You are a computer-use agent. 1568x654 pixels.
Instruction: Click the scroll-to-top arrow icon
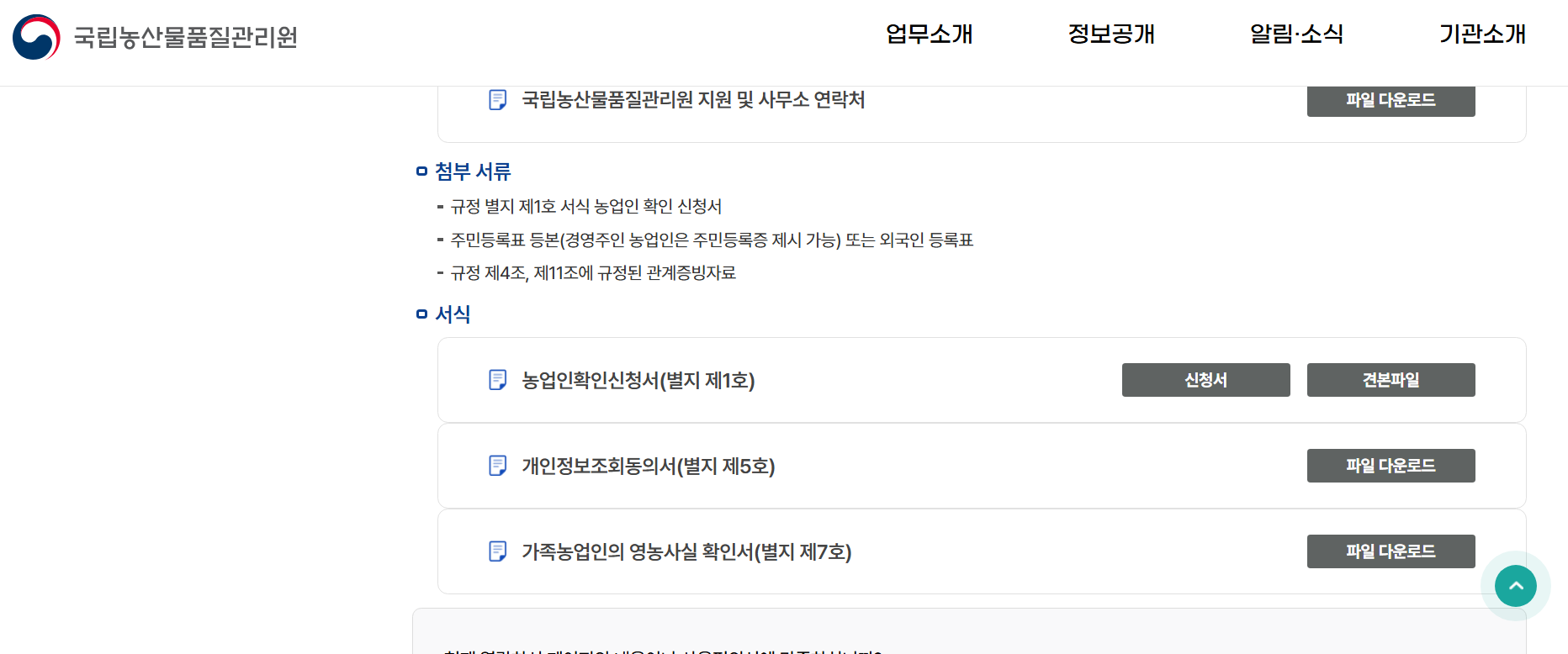pos(1514,585)
